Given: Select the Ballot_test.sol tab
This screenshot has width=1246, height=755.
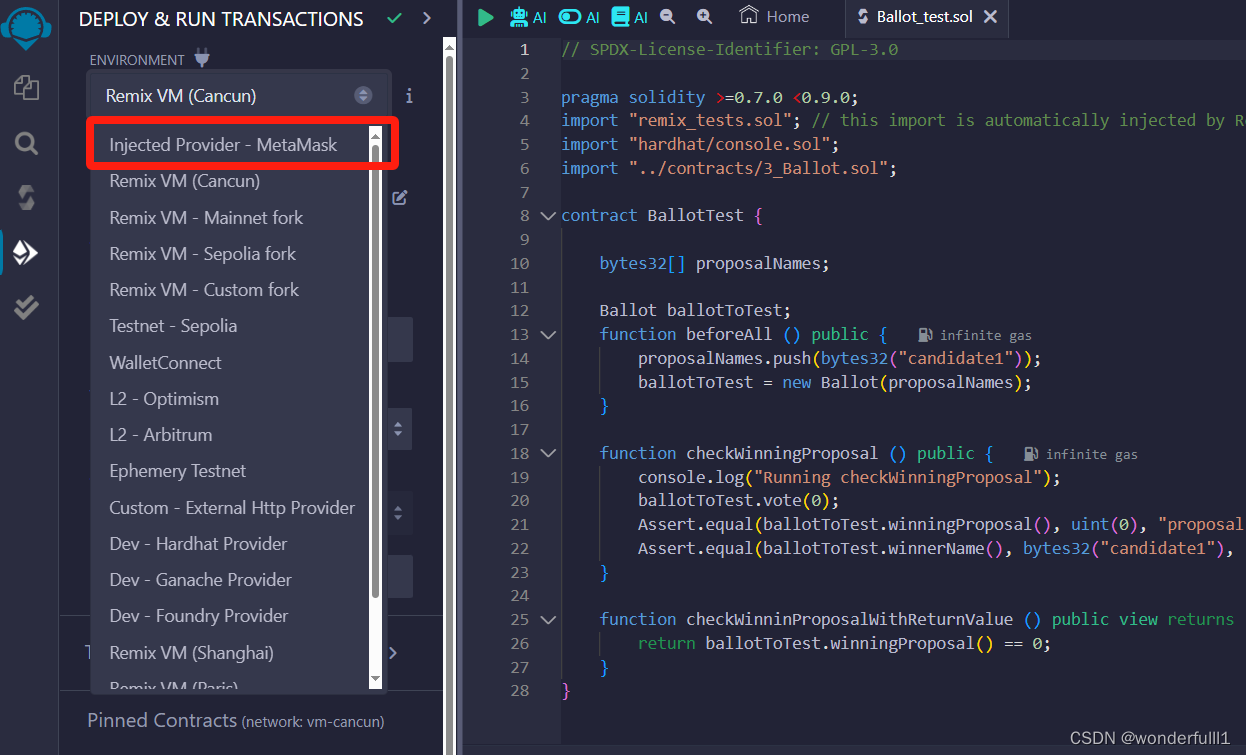Looking at the screenshot, I should pyautogui.click(x=924, y=17).
